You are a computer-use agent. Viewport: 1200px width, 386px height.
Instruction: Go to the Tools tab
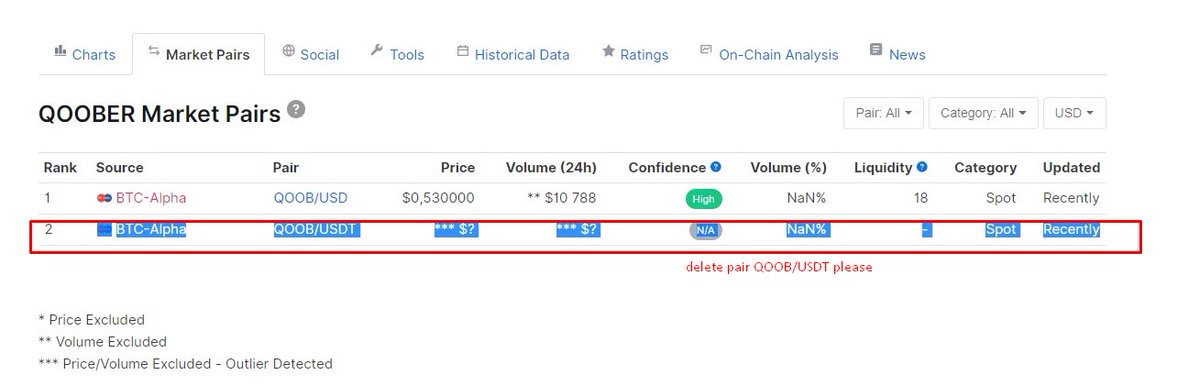tap(397, 54)
